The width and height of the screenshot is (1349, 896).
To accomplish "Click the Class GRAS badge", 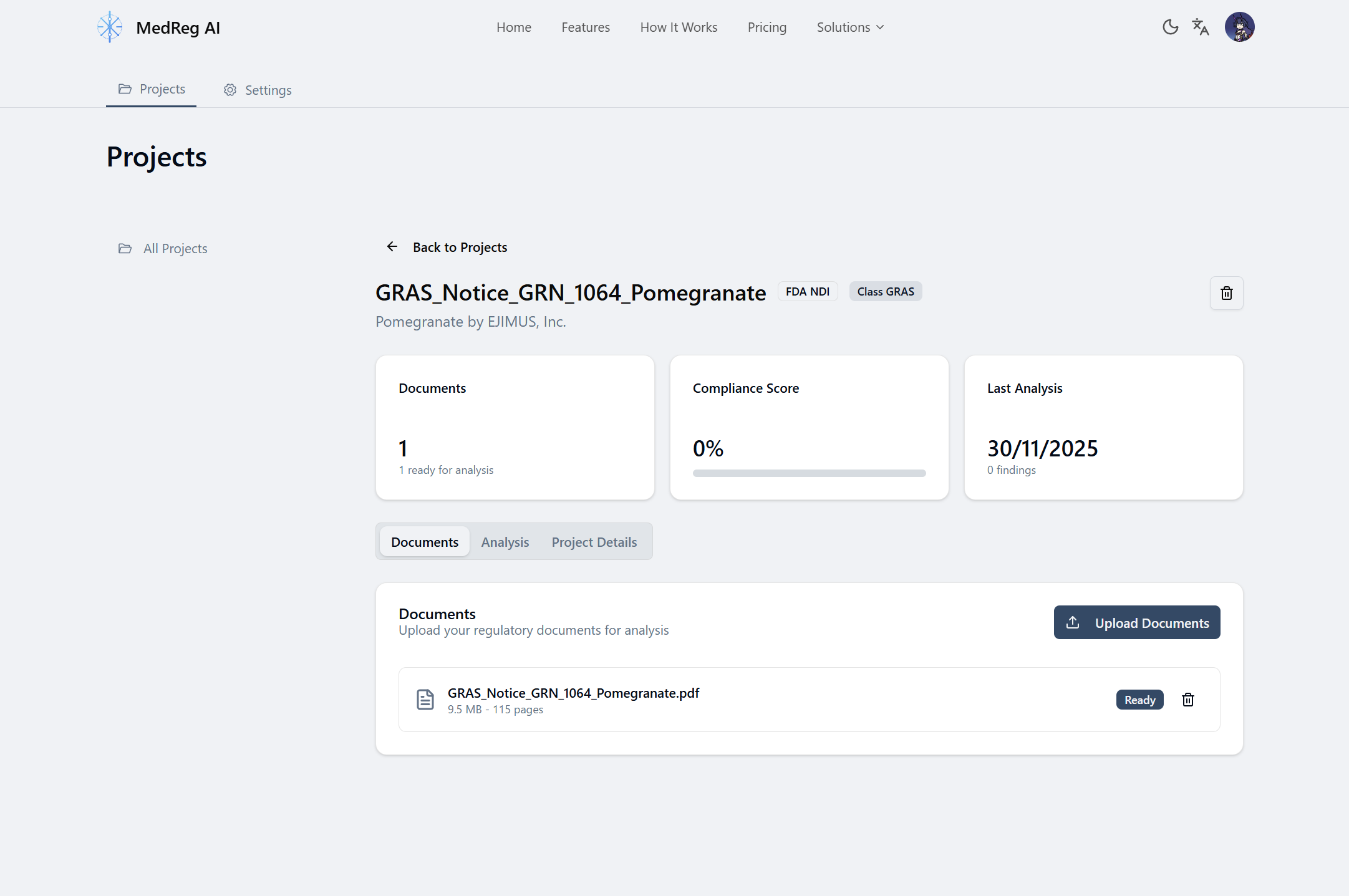I will tap(885, 291).
